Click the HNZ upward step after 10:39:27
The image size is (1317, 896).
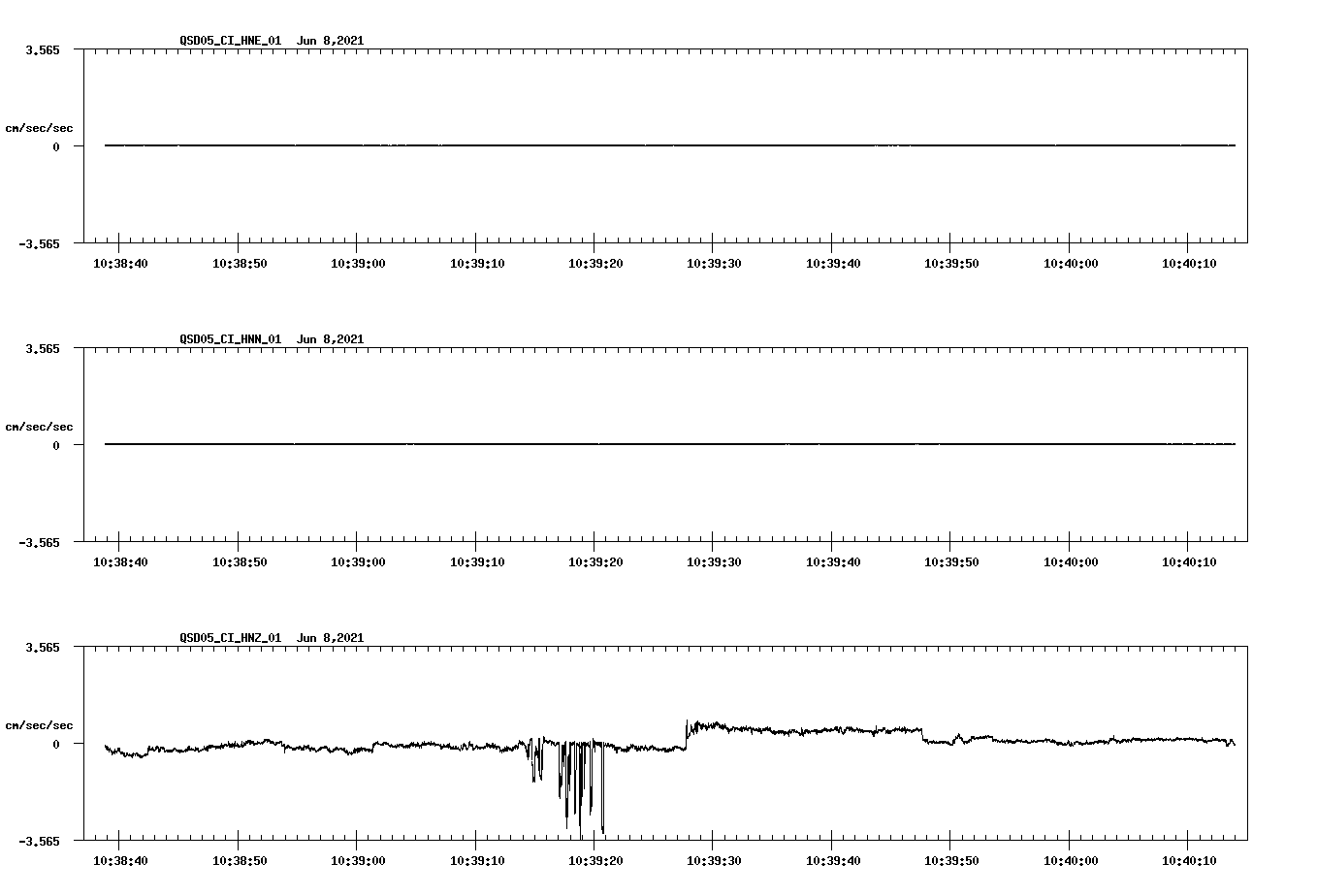(x=687, y=735)
